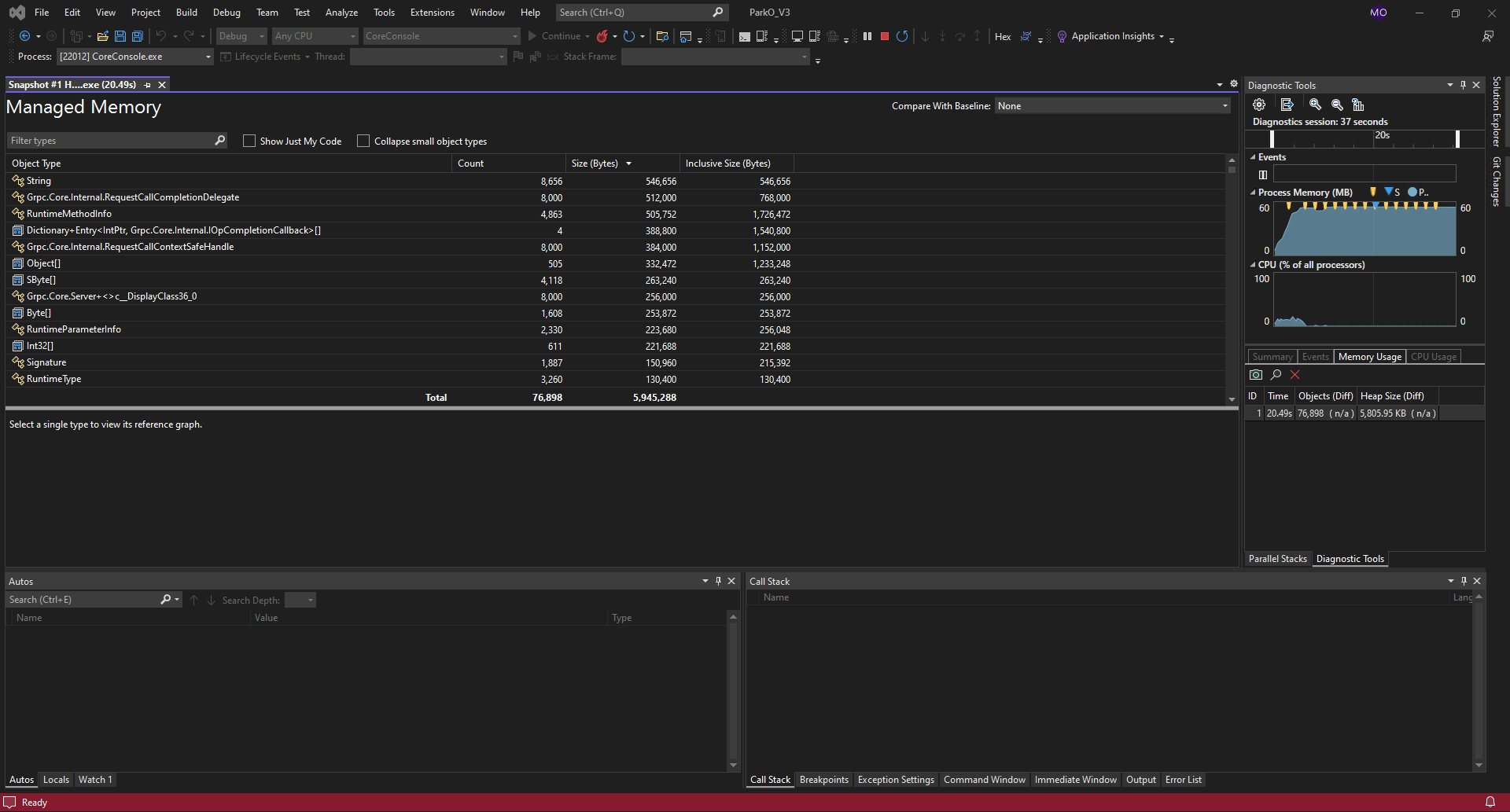Viewport: 1510px width, 812px height.
Task: Enable the Show Just My Code checkbox
Action: click(x=249, y=141)
